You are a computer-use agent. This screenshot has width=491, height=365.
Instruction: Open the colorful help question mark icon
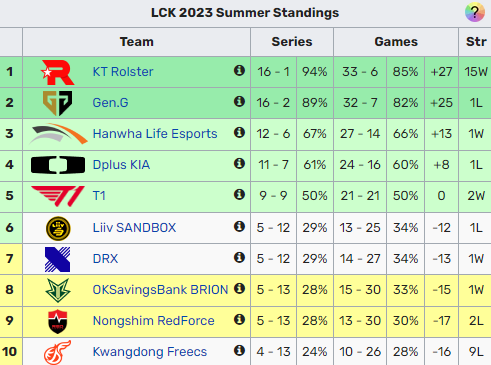click(x=475, y=12)
